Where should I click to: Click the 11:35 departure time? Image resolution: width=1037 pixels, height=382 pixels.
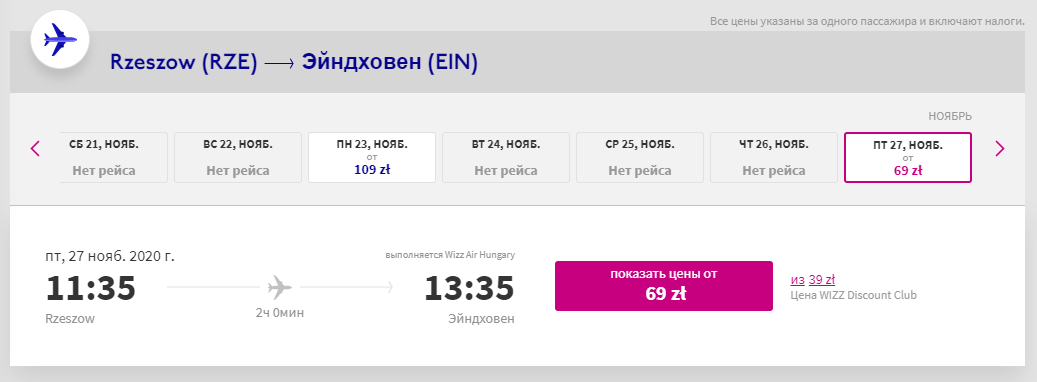pos(91,288)
